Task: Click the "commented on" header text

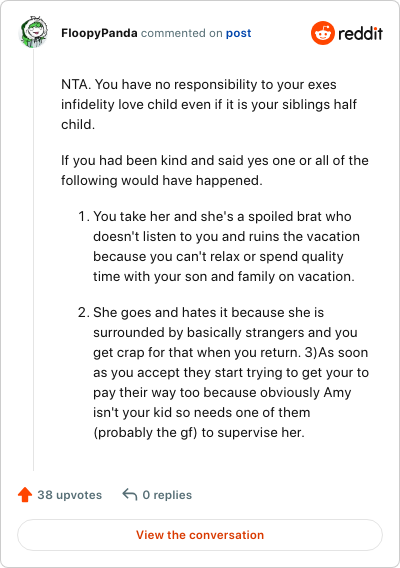Action: point(182,33)
